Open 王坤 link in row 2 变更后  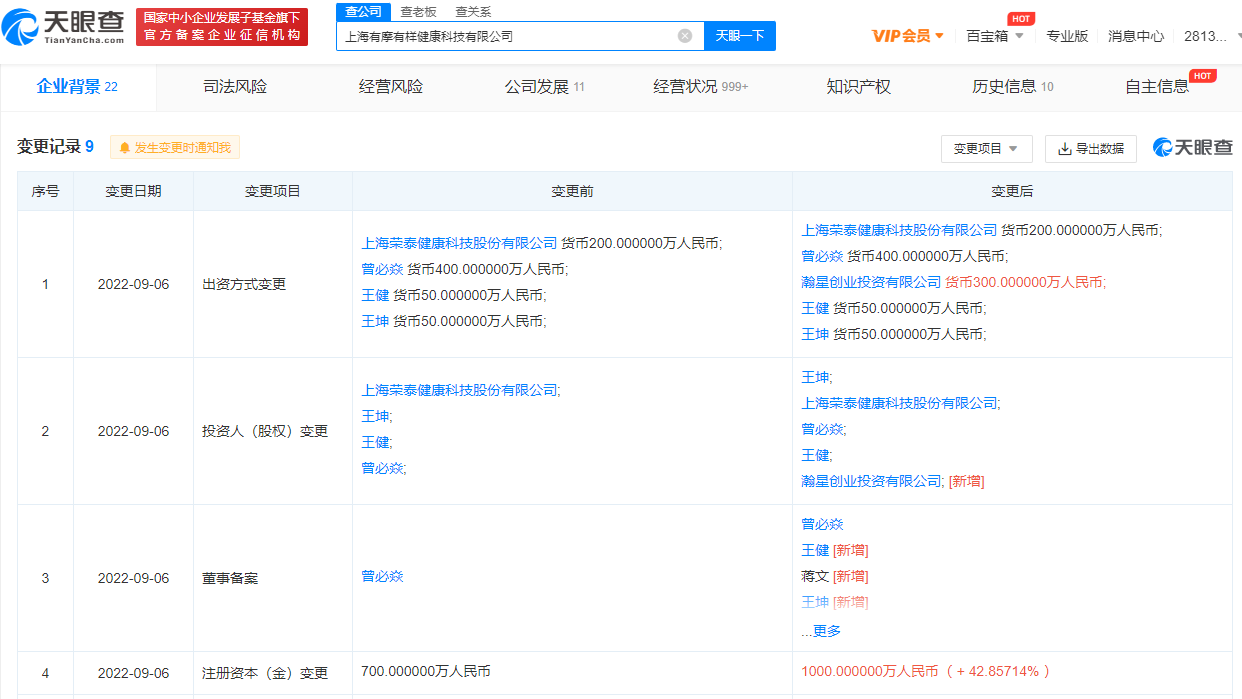[815, 377]
